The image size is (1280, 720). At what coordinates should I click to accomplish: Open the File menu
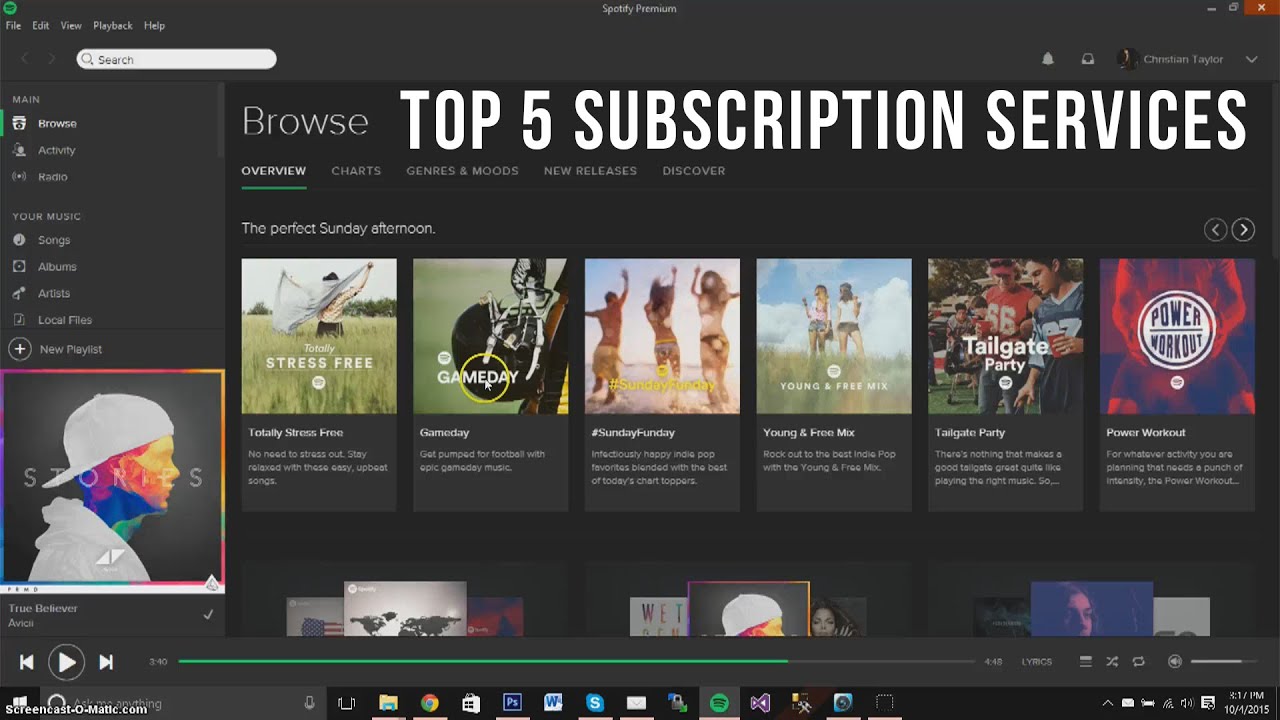click(13, 25)
